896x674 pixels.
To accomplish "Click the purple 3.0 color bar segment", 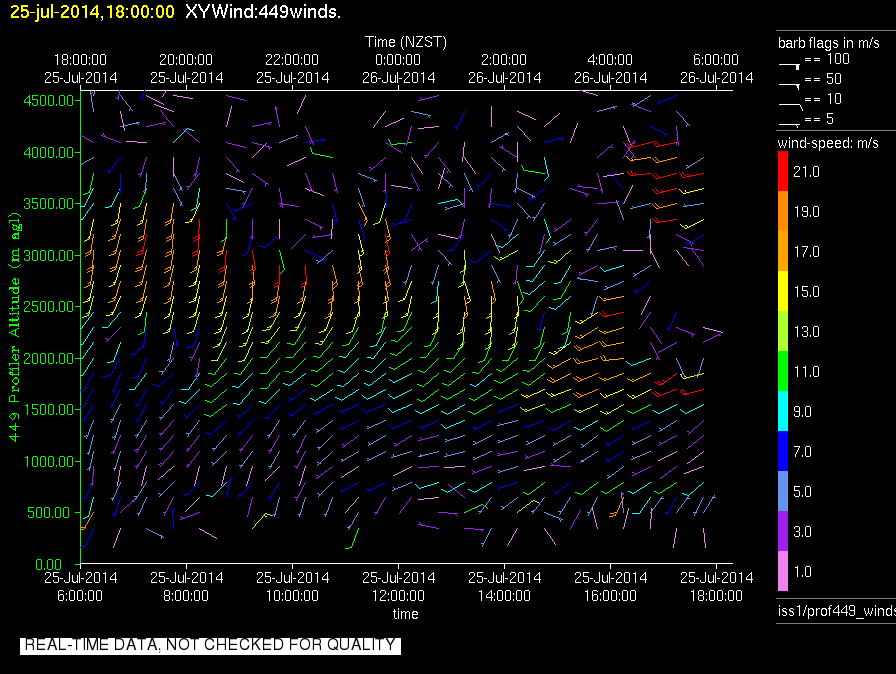I will coord(783,531).
